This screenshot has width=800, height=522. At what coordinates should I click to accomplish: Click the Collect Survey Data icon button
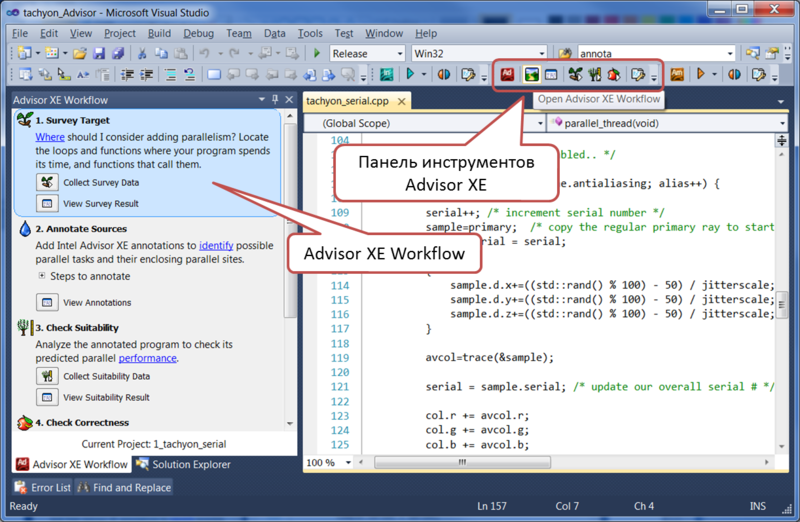click(47, 182)
